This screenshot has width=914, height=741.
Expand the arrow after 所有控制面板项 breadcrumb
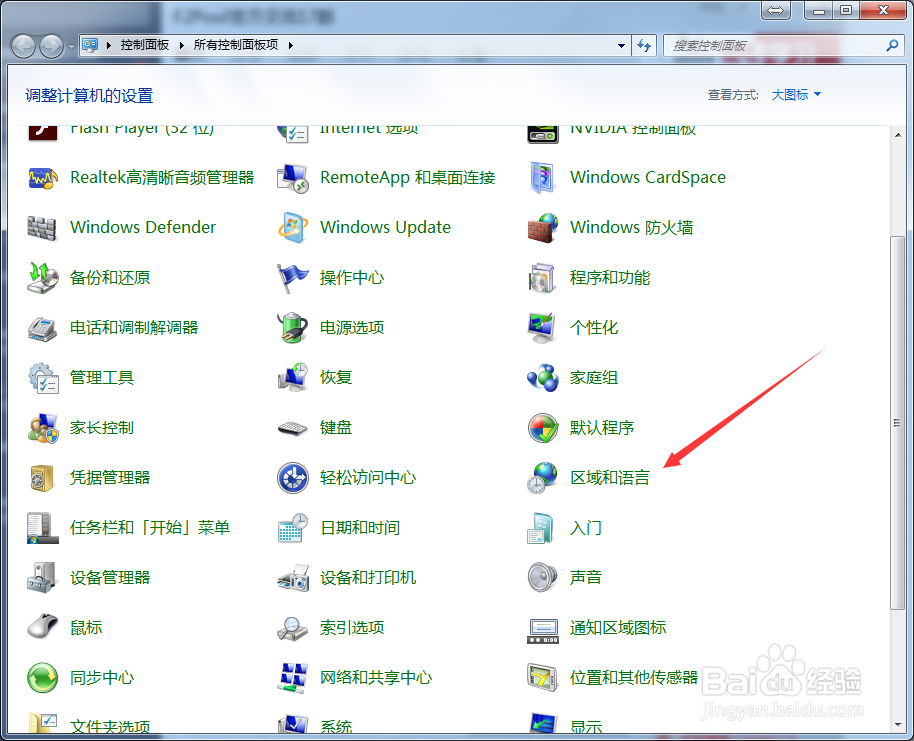tap(291, 45)
